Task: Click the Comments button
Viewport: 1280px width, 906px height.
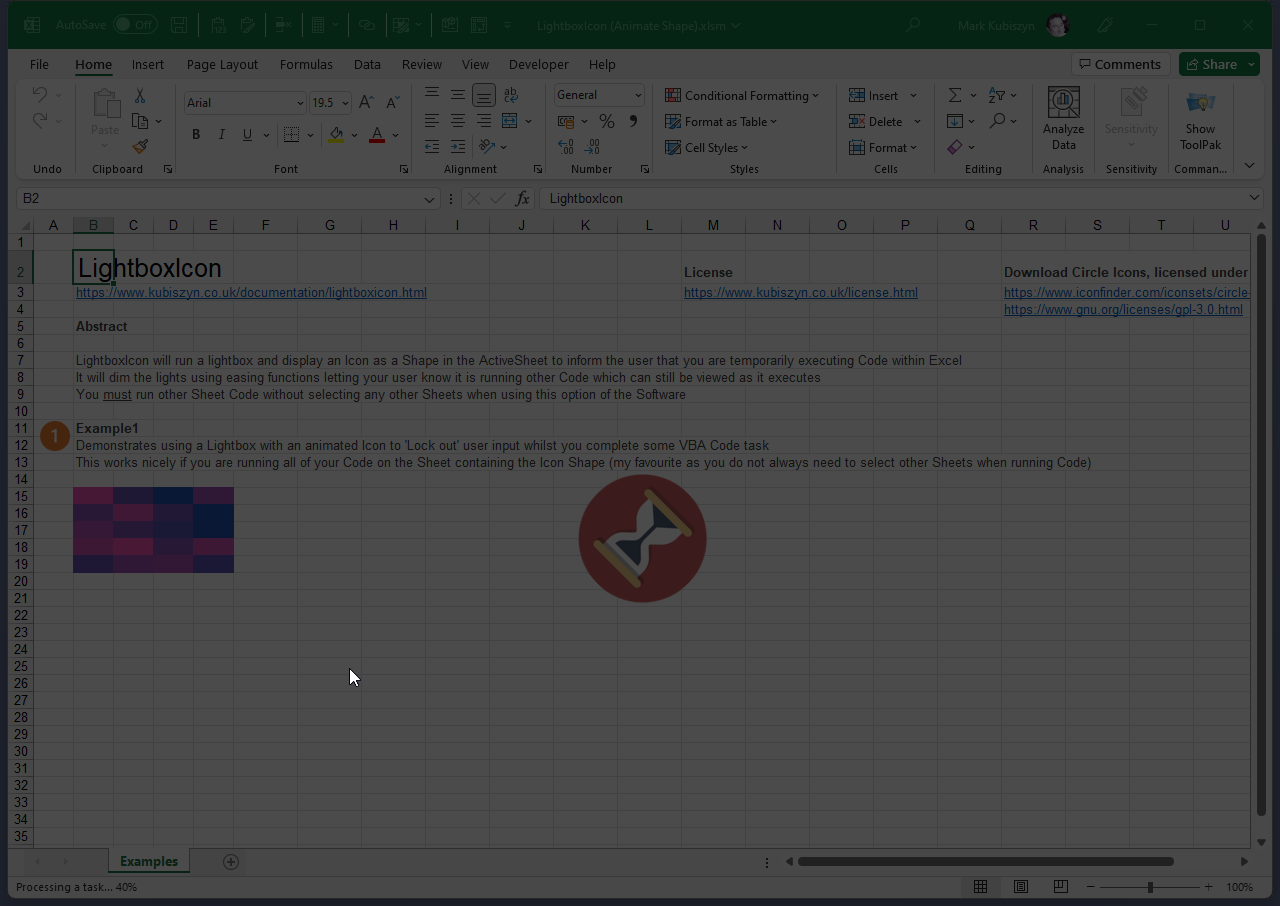Action: [1119, 64]
